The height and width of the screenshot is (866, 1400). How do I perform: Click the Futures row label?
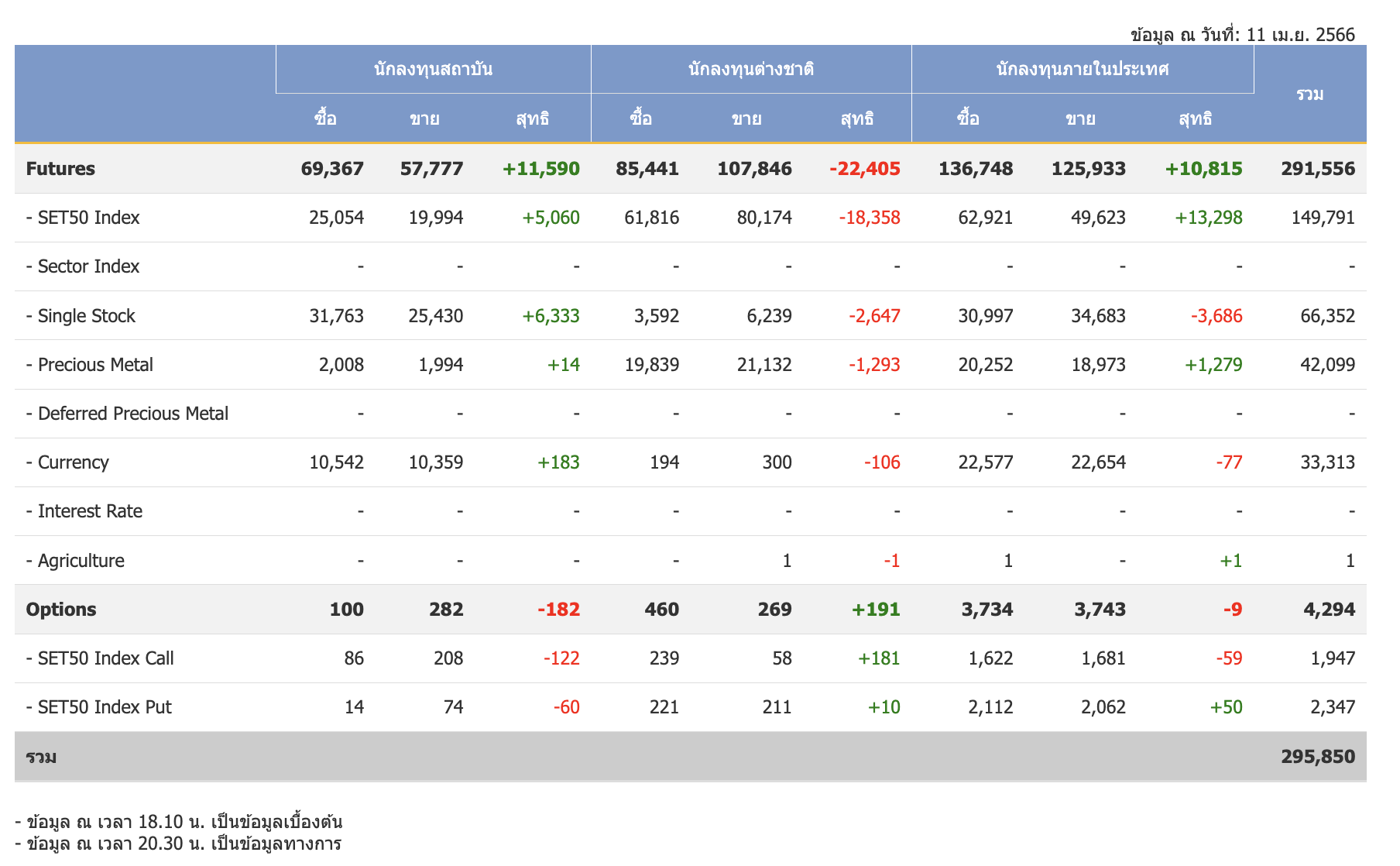(60, 169)
